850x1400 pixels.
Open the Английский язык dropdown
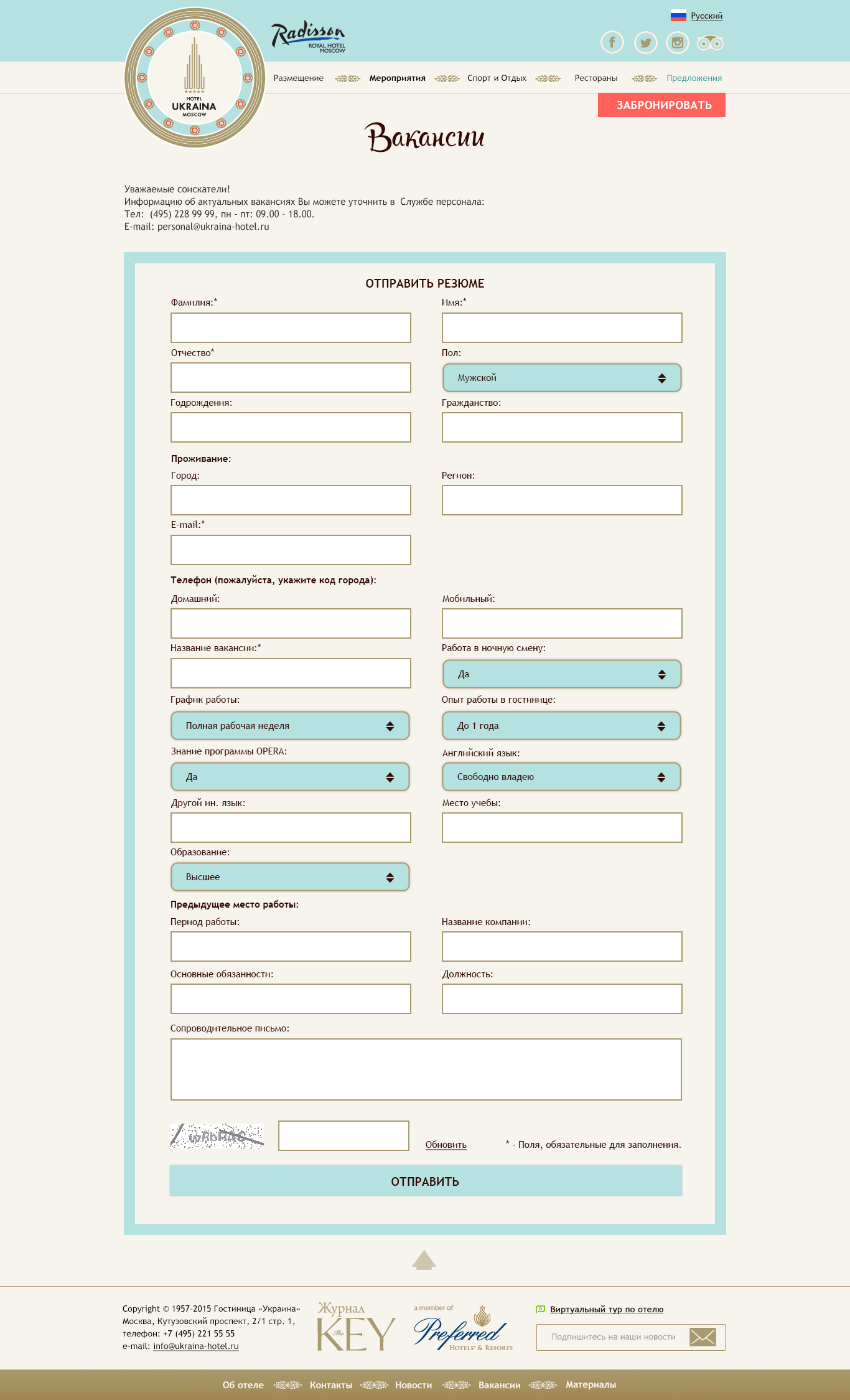pyautogui.click(x=561, y=777)
